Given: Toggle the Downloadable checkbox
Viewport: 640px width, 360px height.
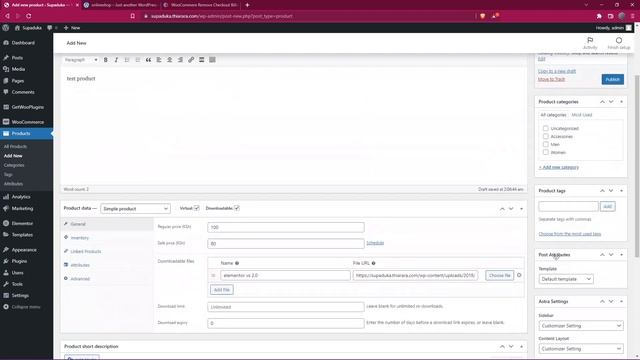Looking at the screenshot, I should (x=237, y=208).
